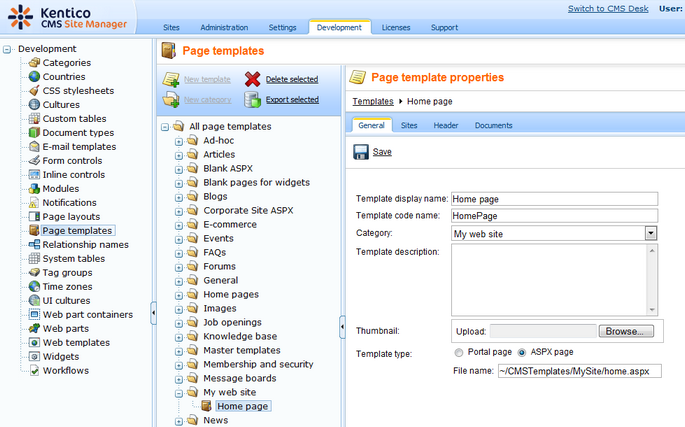
Task: Click the Export selected icon
Action: point(253,99)
